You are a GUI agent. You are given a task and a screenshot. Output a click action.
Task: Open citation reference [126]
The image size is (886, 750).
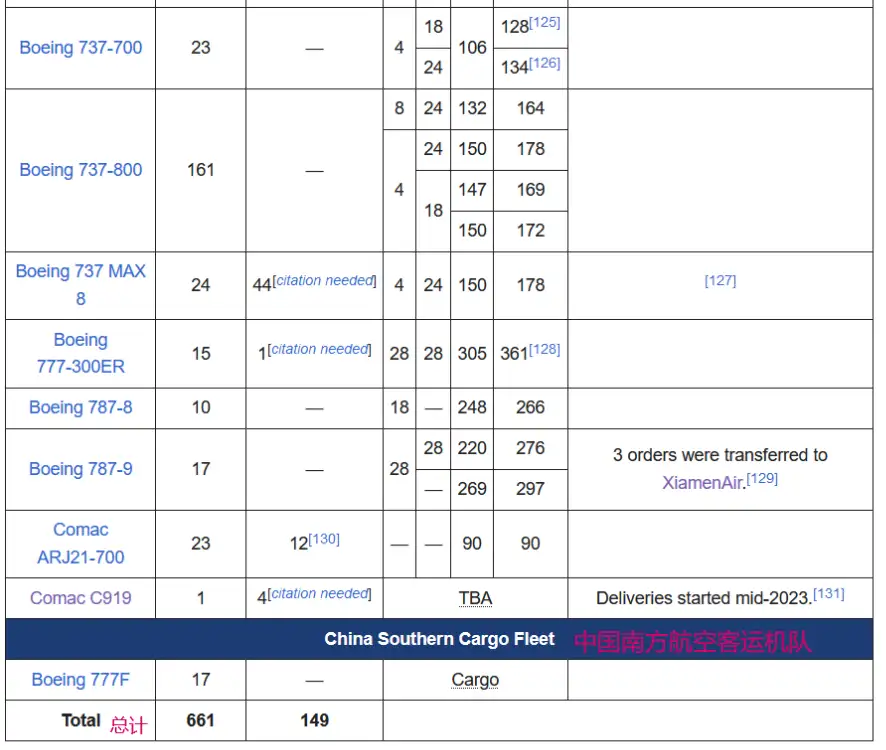[545, 63]
